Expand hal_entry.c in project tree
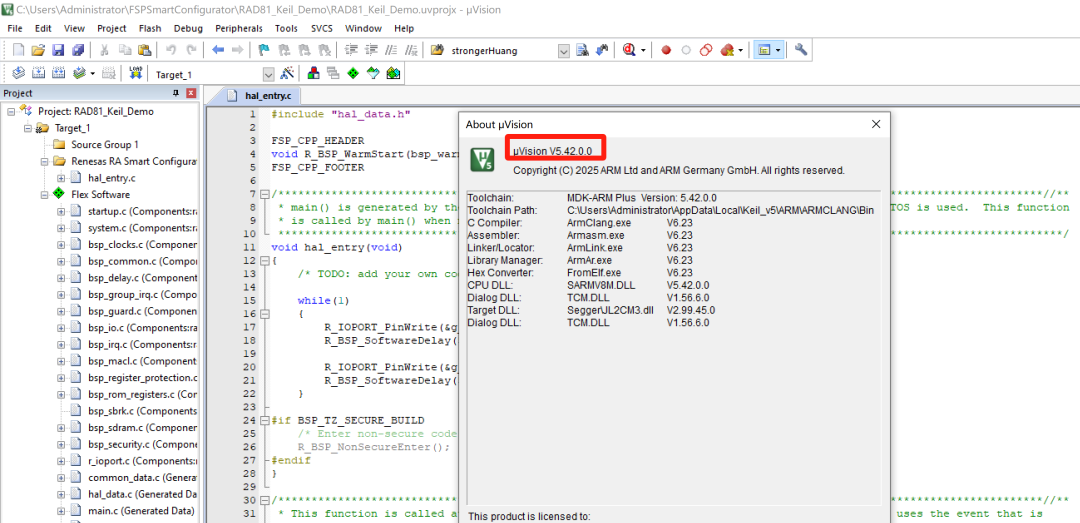1080x523 pixels. click(x=61, y=178)
